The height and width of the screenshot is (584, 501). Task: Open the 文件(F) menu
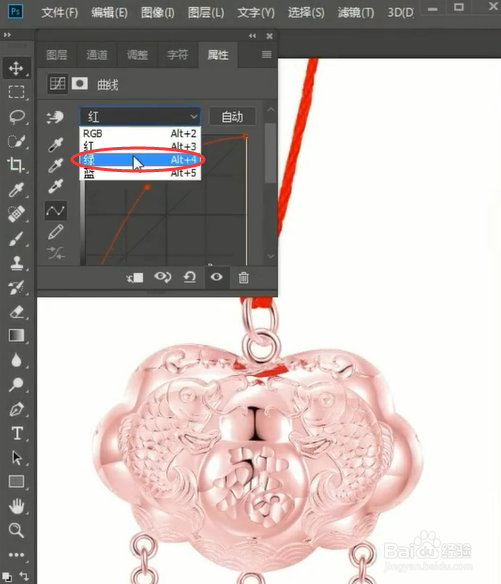click(60, 13)
